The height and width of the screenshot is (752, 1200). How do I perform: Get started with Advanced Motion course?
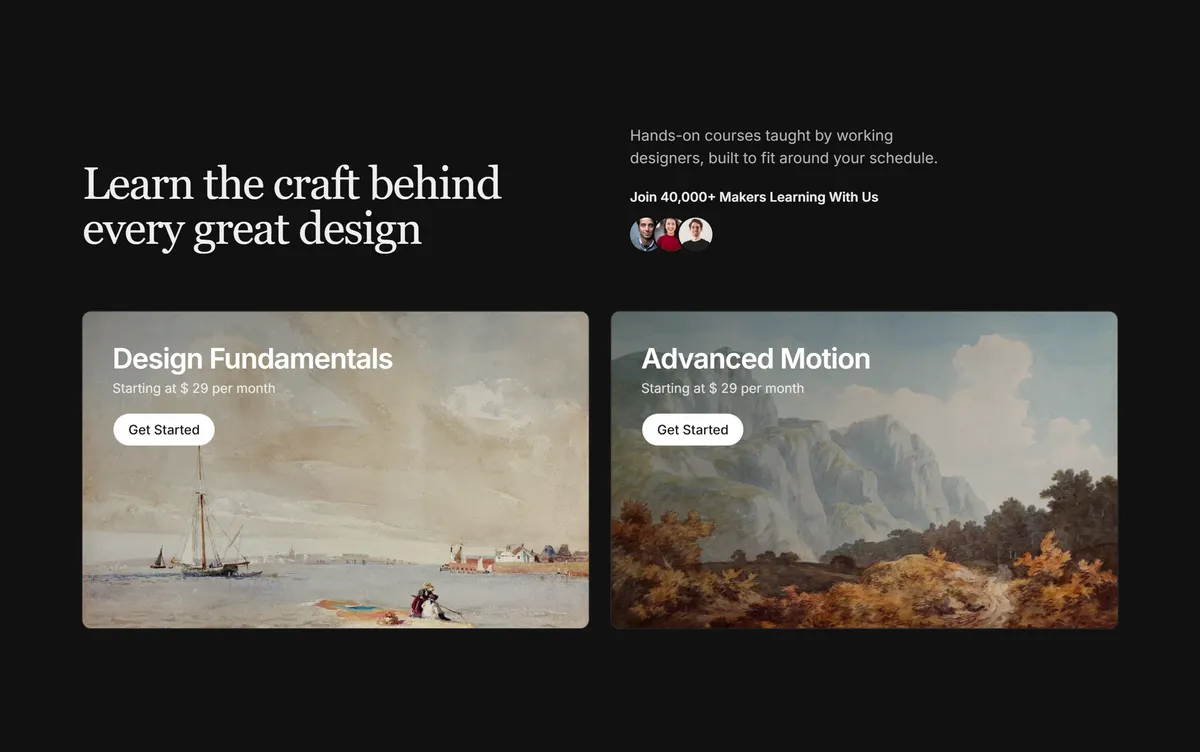[693, 430]
